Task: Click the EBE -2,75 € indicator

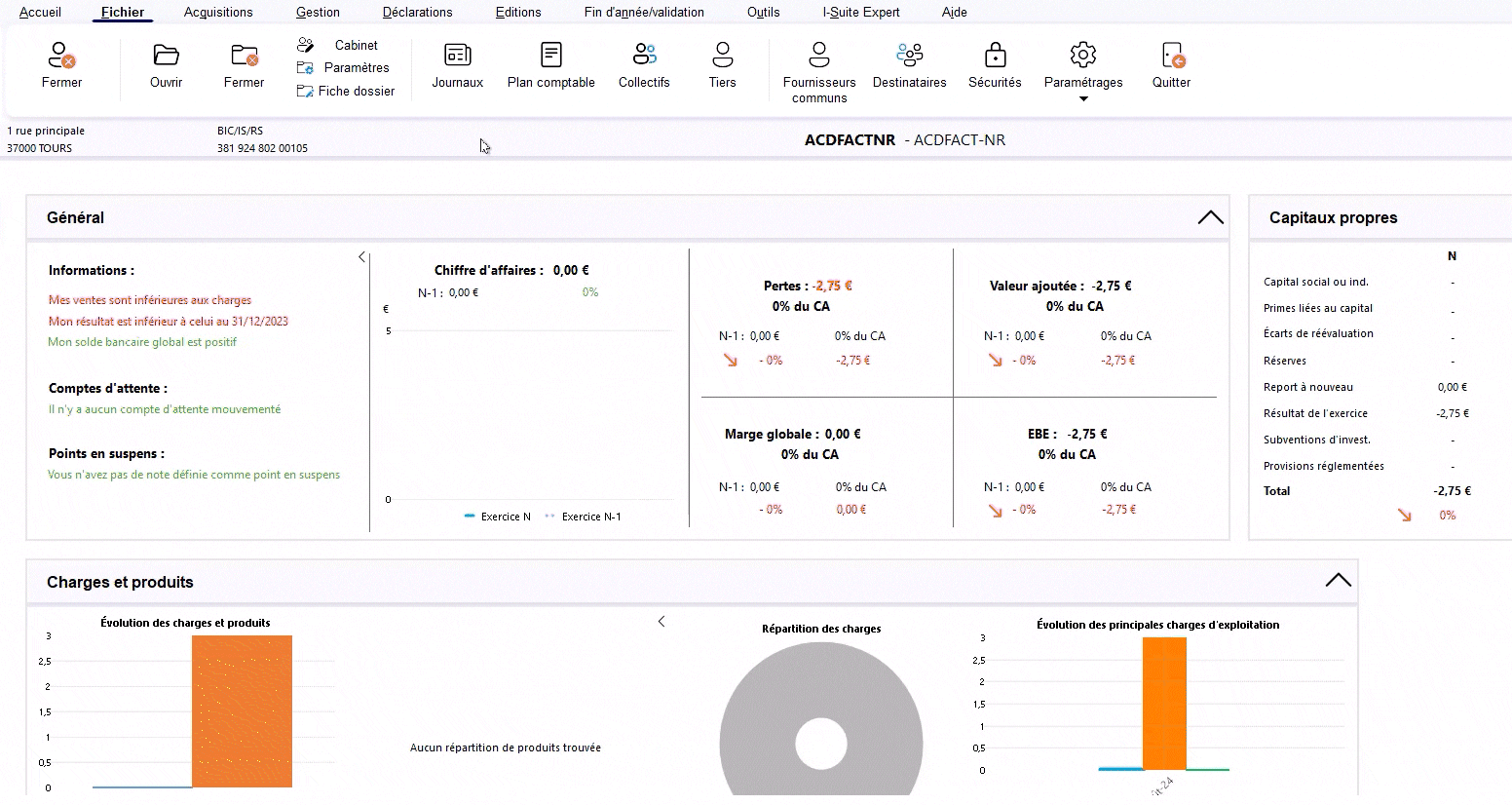Action: [1067, 434]
